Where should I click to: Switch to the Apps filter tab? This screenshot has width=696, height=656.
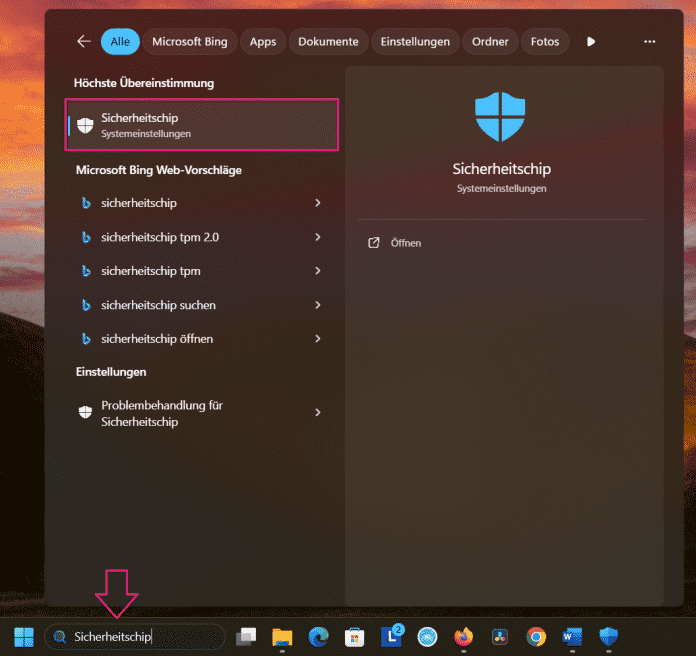(263, 42)
